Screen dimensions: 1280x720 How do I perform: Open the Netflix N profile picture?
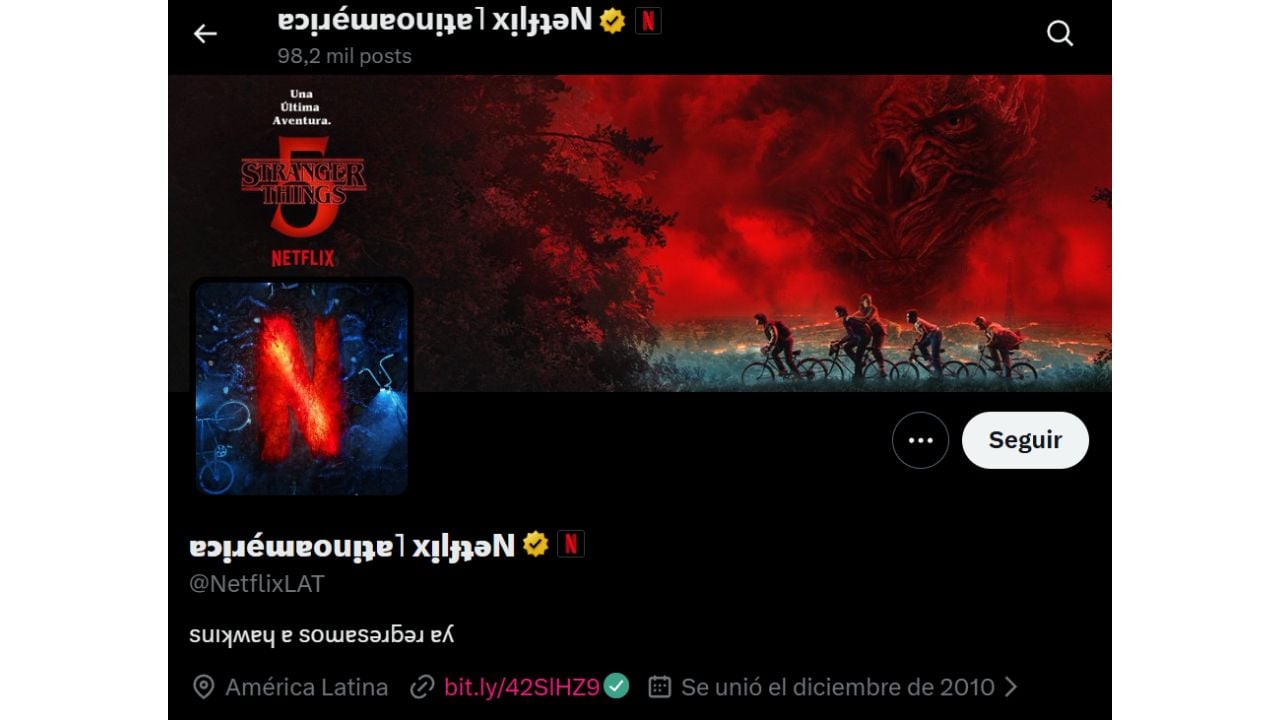coord(301,388)
